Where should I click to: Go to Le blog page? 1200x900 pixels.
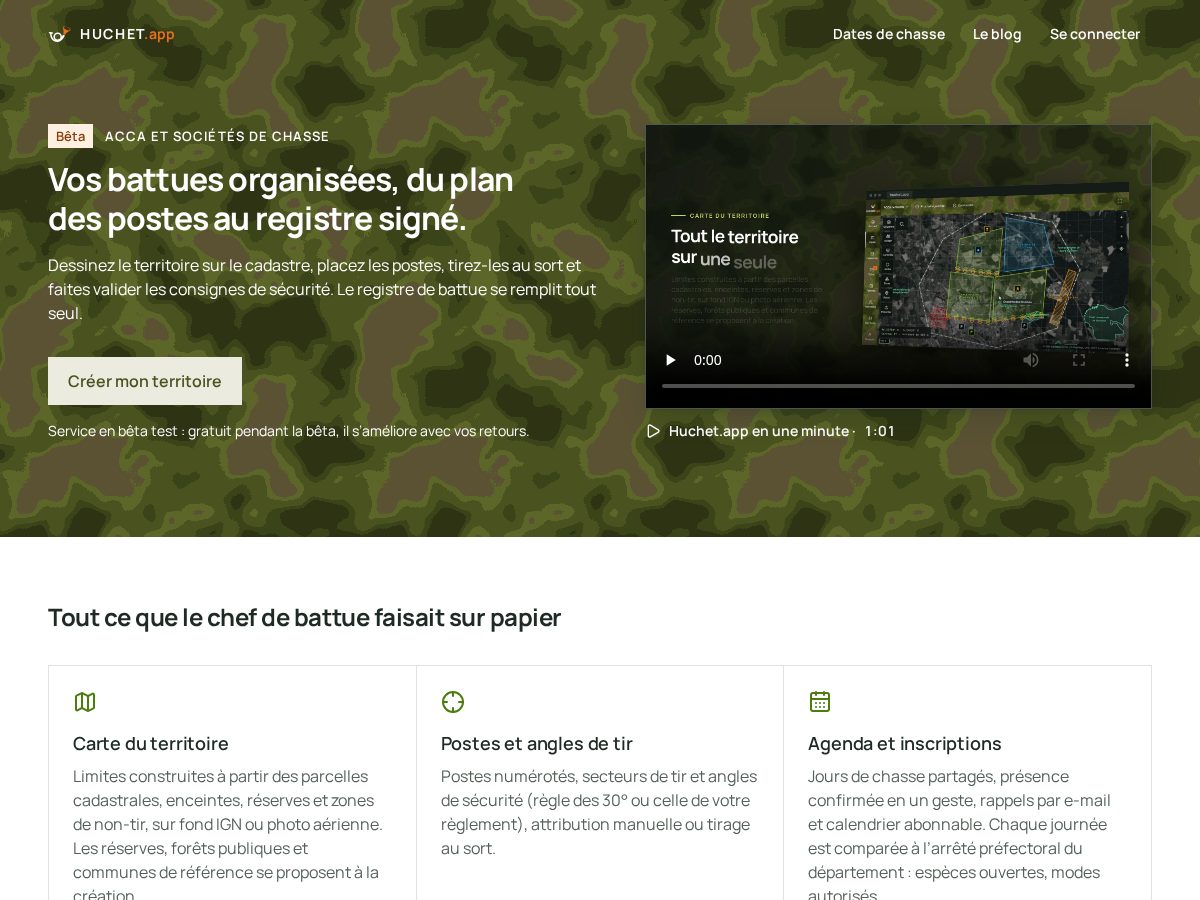(x=997, y=34)
